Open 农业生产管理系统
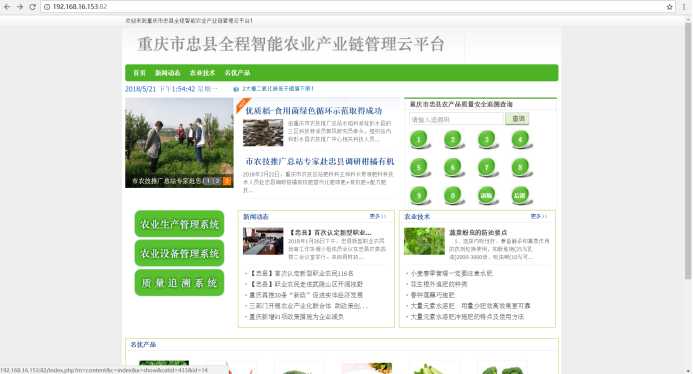 click(x=179, y=224)
